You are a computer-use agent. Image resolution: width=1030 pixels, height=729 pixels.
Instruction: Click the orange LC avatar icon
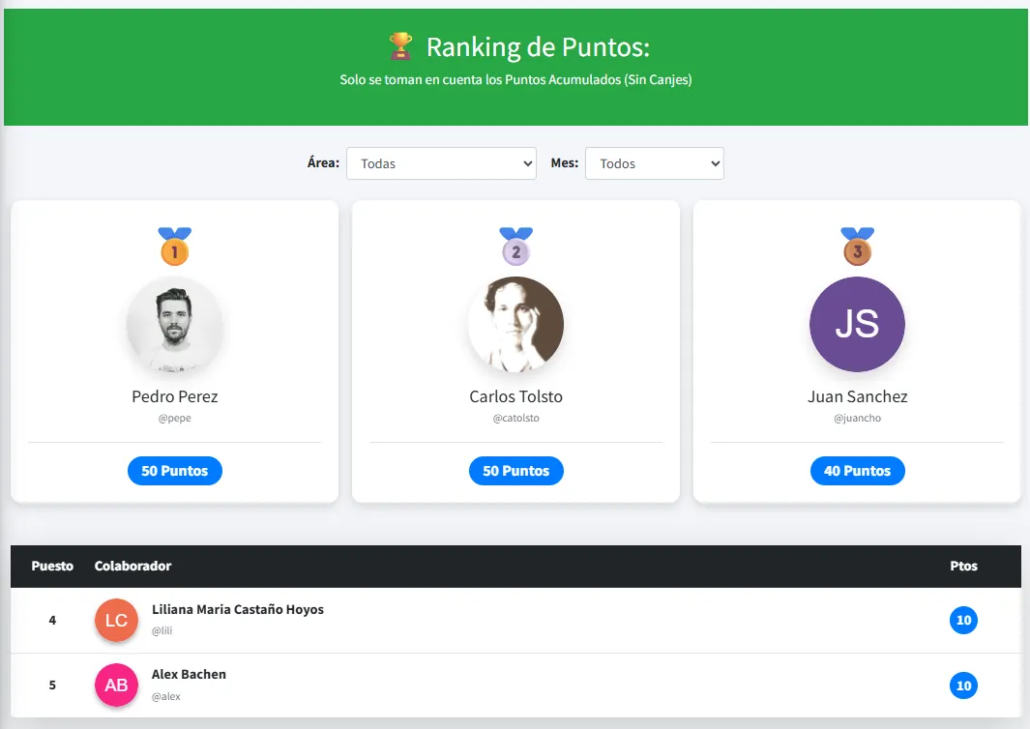tap(116, 620)
